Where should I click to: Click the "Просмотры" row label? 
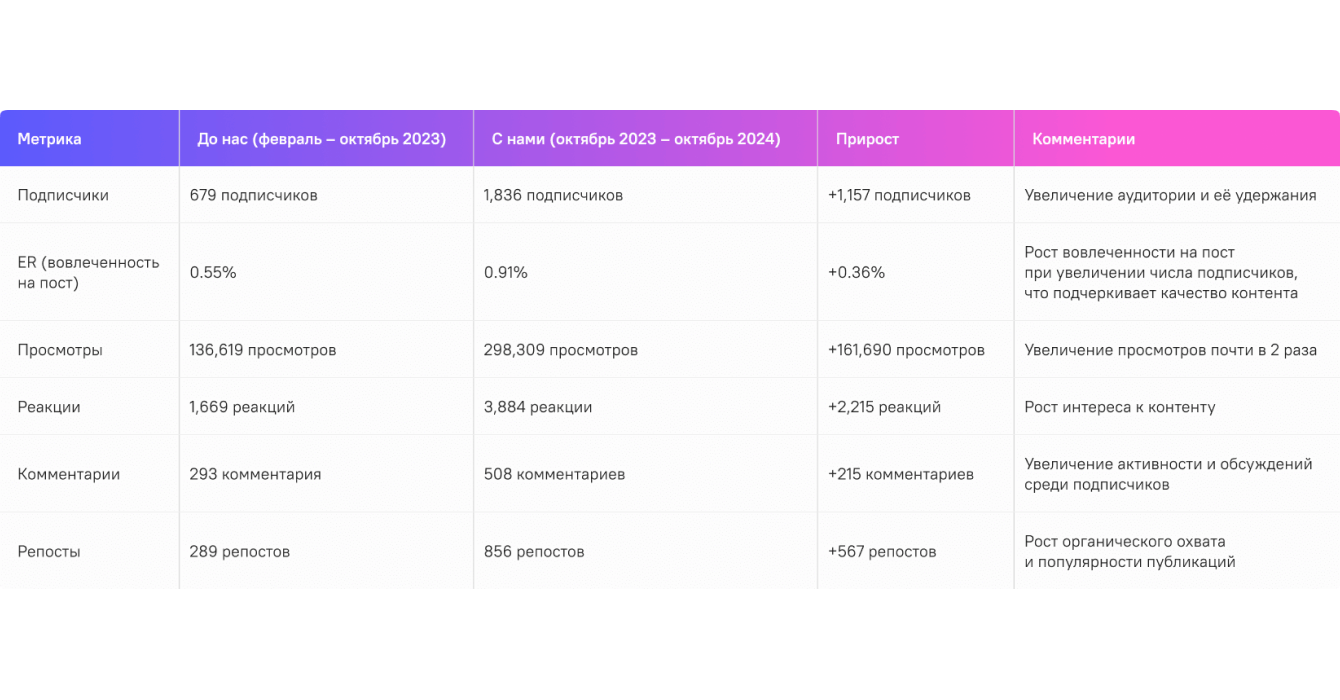(x=60, y=350)
